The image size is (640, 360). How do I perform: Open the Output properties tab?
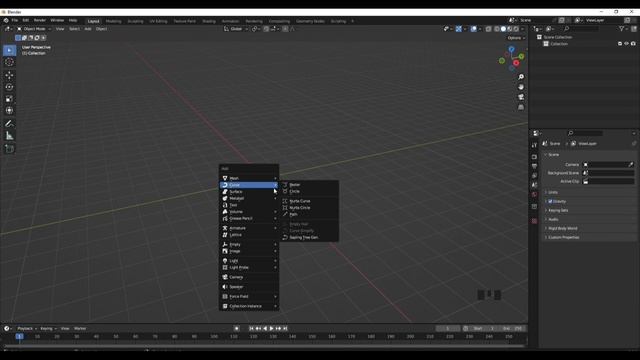pyautogui.click(x=534, y=166)
